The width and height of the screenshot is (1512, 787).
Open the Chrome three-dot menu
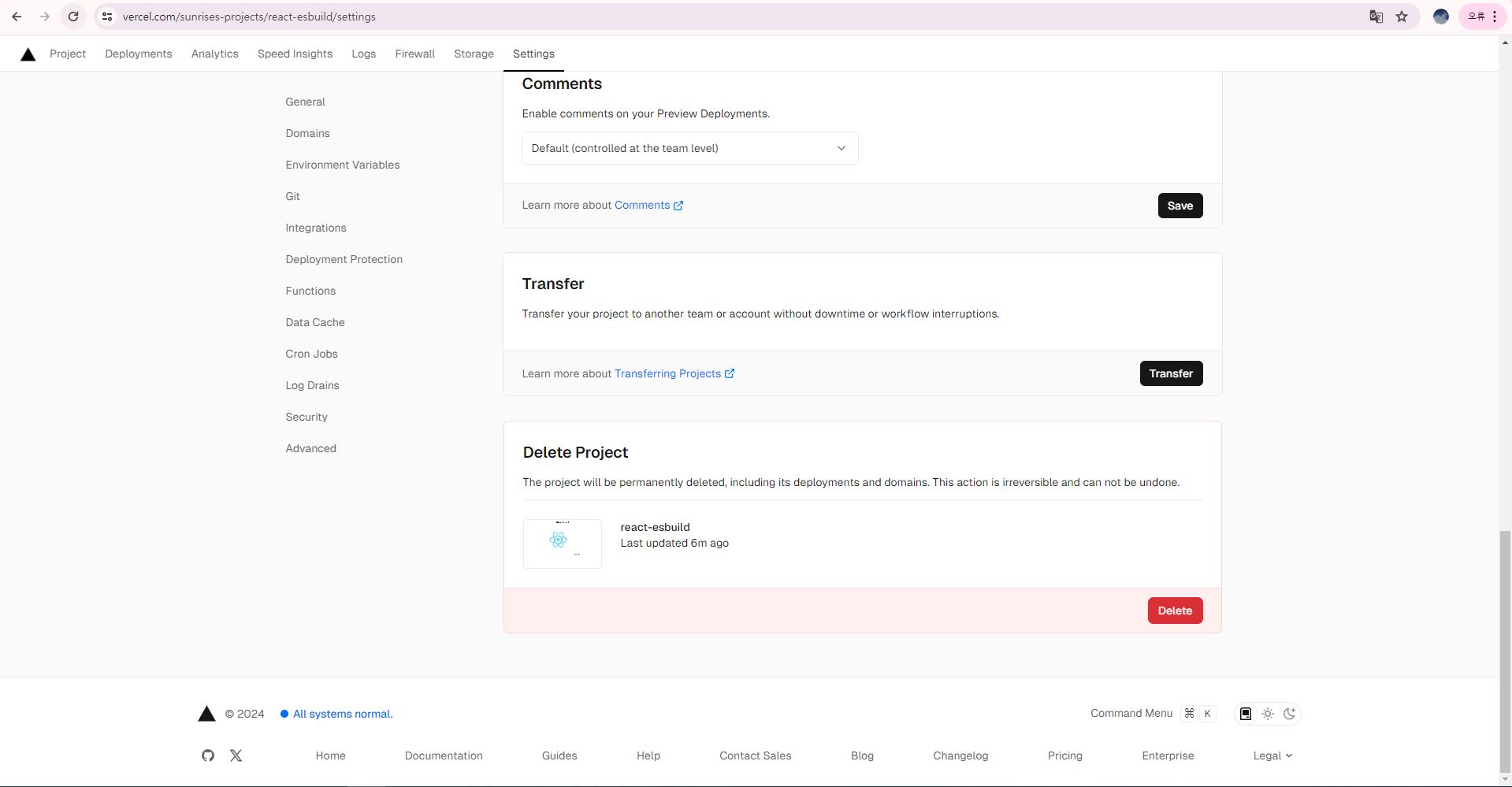pos(1495,17)
